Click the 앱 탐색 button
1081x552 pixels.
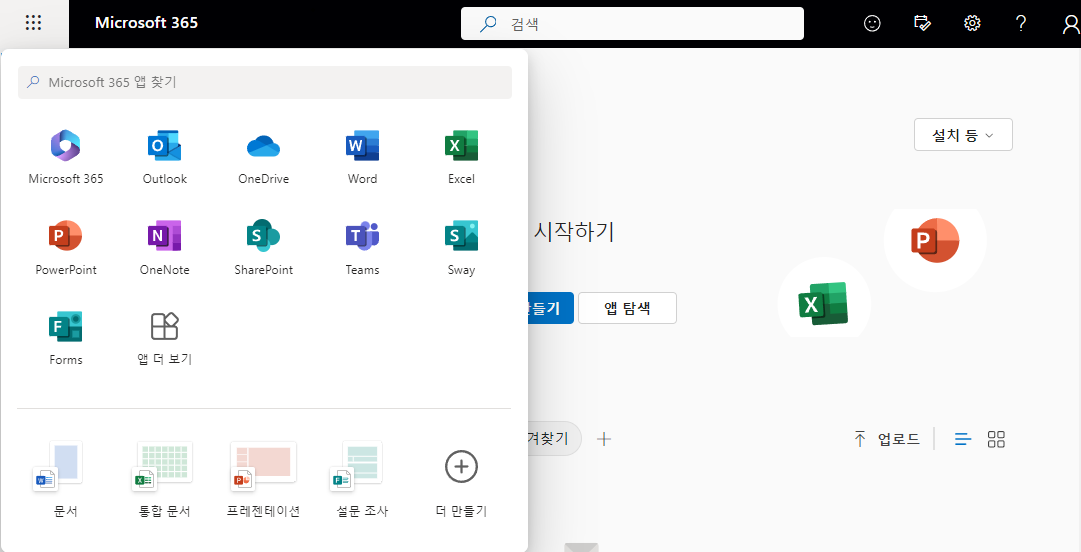pos(627,308)
